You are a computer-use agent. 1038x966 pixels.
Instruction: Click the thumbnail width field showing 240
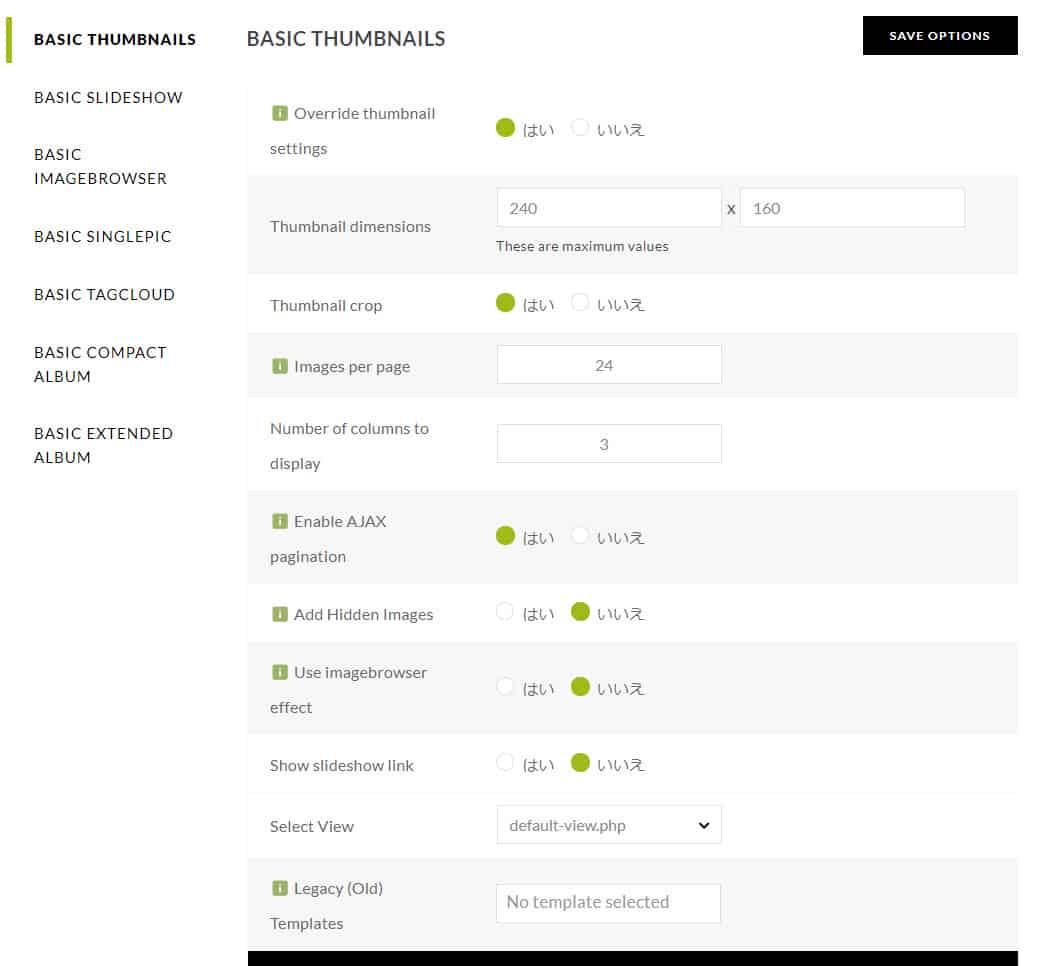click(x=608, y=208)
